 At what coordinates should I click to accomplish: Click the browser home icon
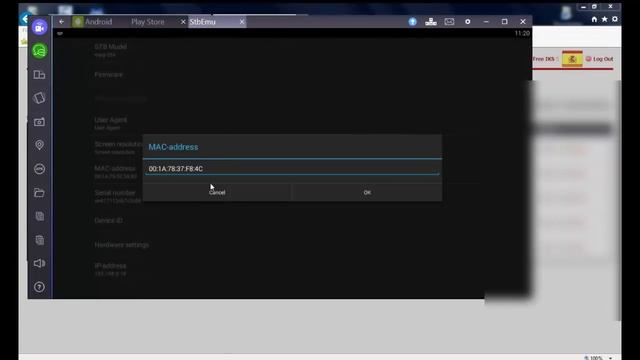pyautogui.click(x=594, y=19)
